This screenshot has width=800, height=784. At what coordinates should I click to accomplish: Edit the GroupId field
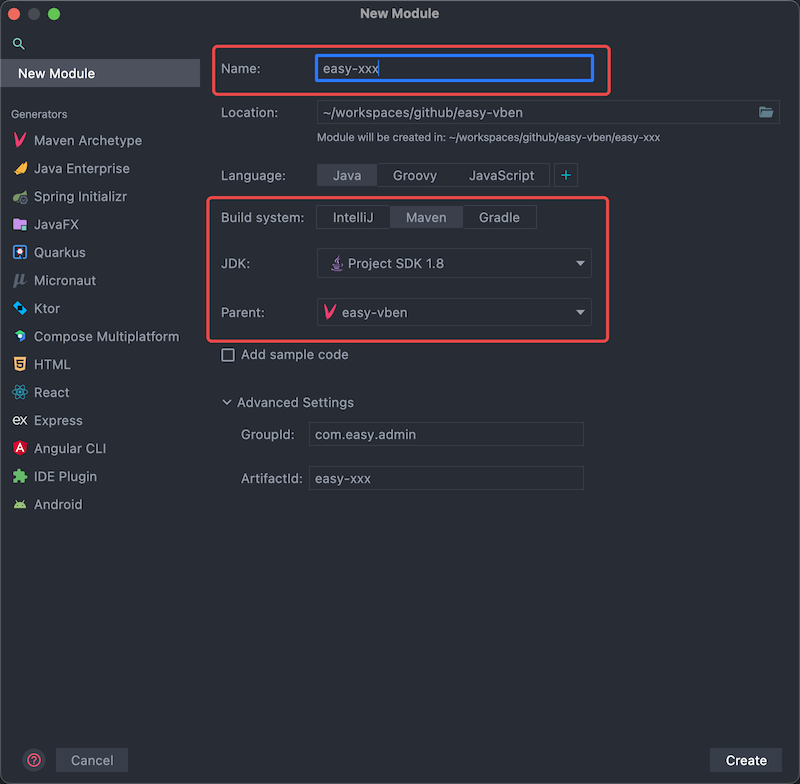pos(446,434)
